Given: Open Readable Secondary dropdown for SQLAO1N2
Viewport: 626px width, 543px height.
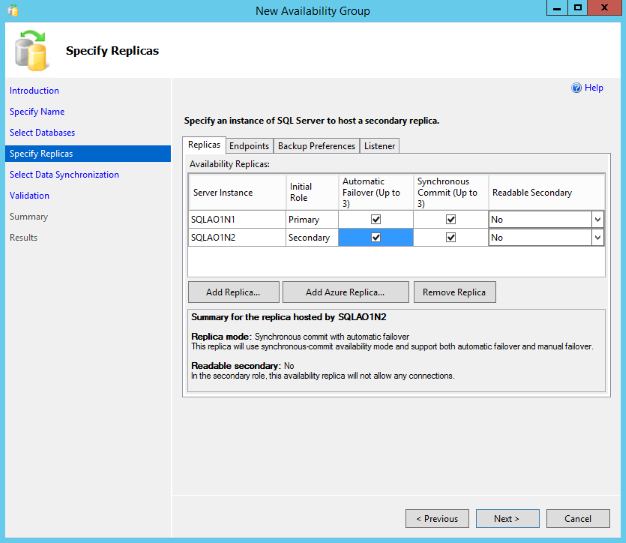Looking at the screenshot, I should 597,238.
